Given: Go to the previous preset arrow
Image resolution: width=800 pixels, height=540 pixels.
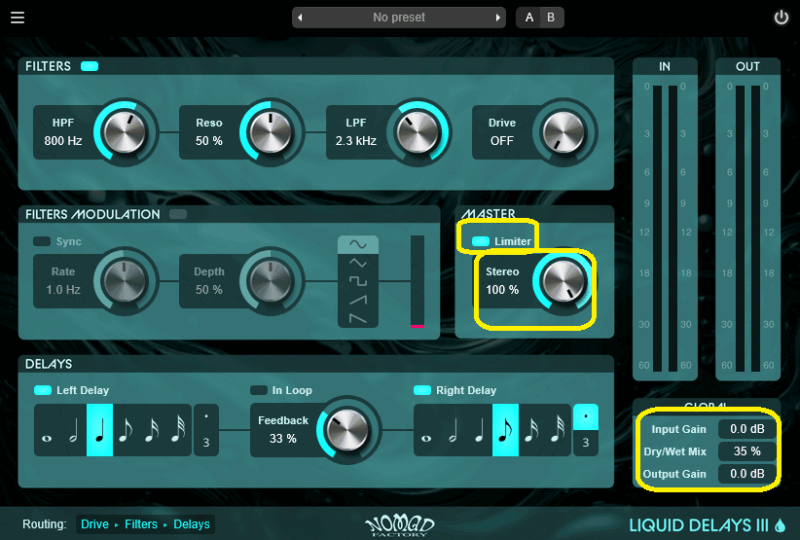Looking at the screenshot, I should (300, 17).
